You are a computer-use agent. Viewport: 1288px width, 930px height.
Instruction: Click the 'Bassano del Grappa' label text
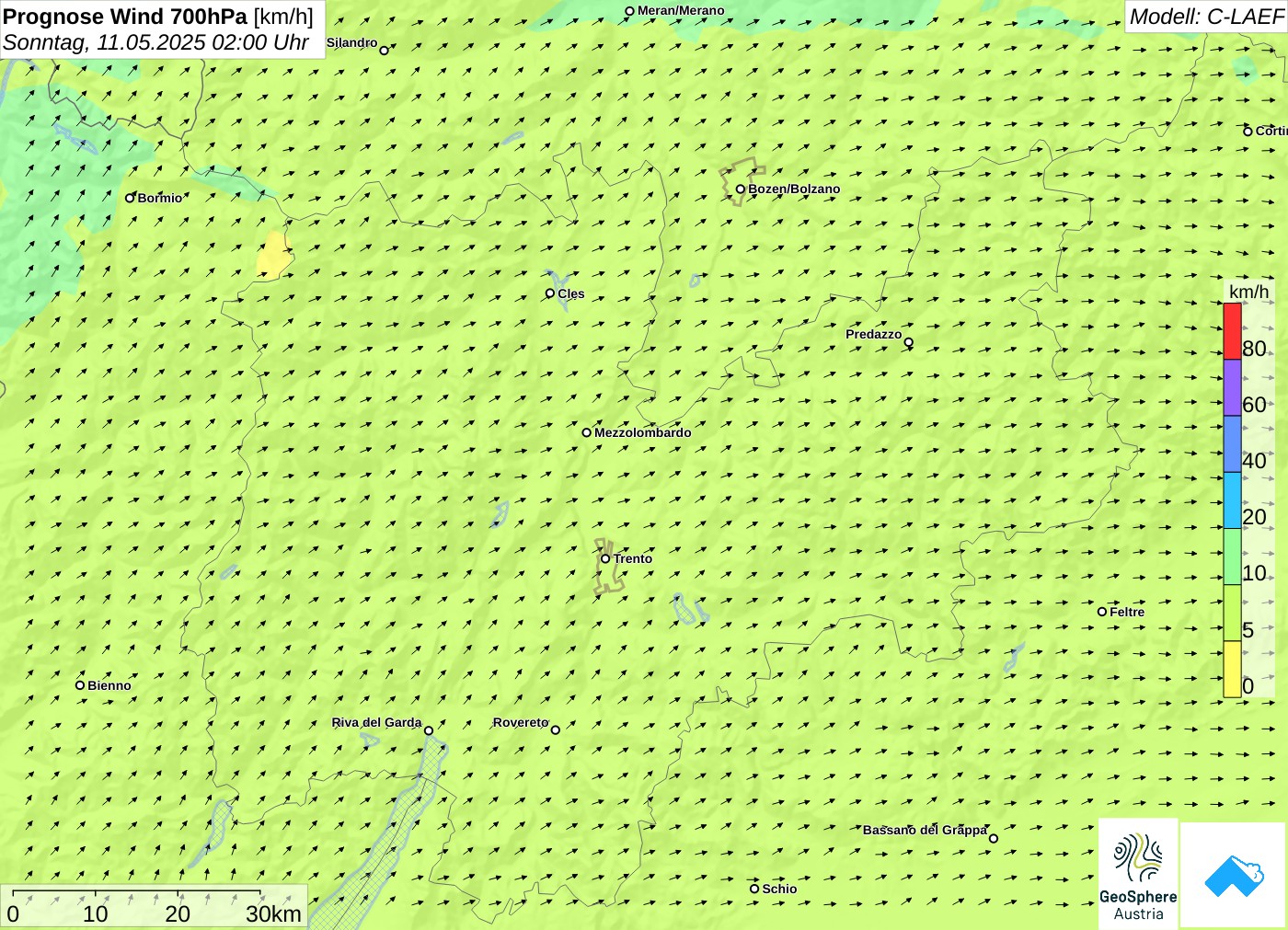pyautogui.click(x=925, y=830)
